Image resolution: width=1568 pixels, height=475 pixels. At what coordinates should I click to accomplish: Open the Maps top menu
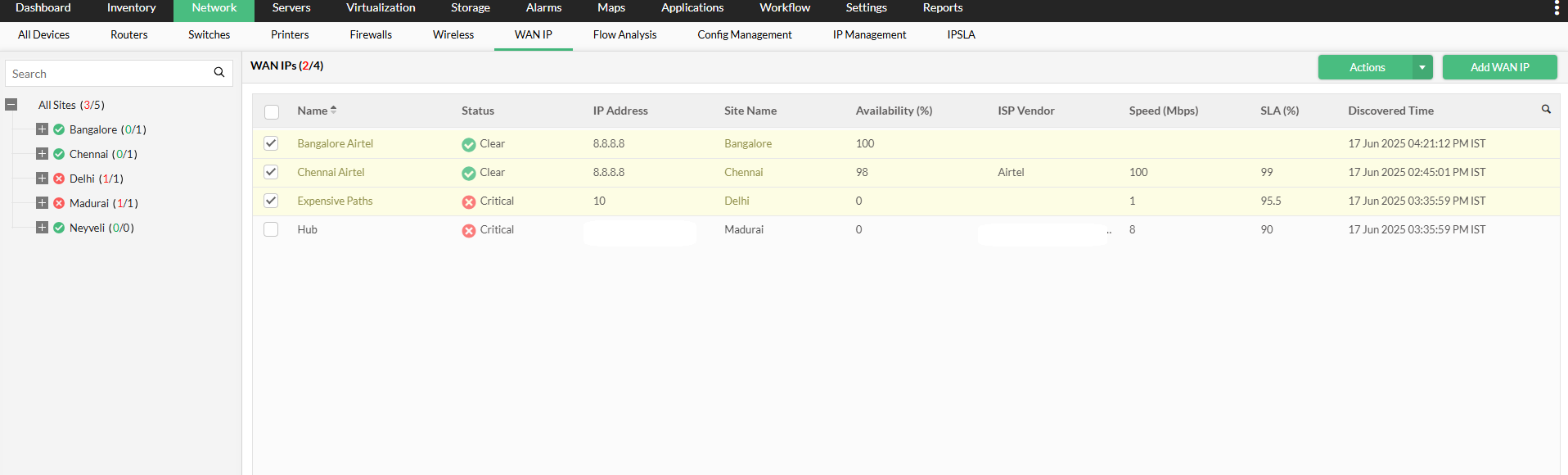coord(611,8)
